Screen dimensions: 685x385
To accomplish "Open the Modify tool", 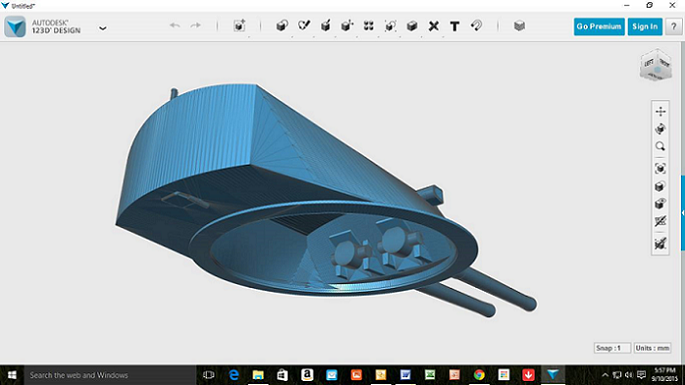I will [347, 26].
